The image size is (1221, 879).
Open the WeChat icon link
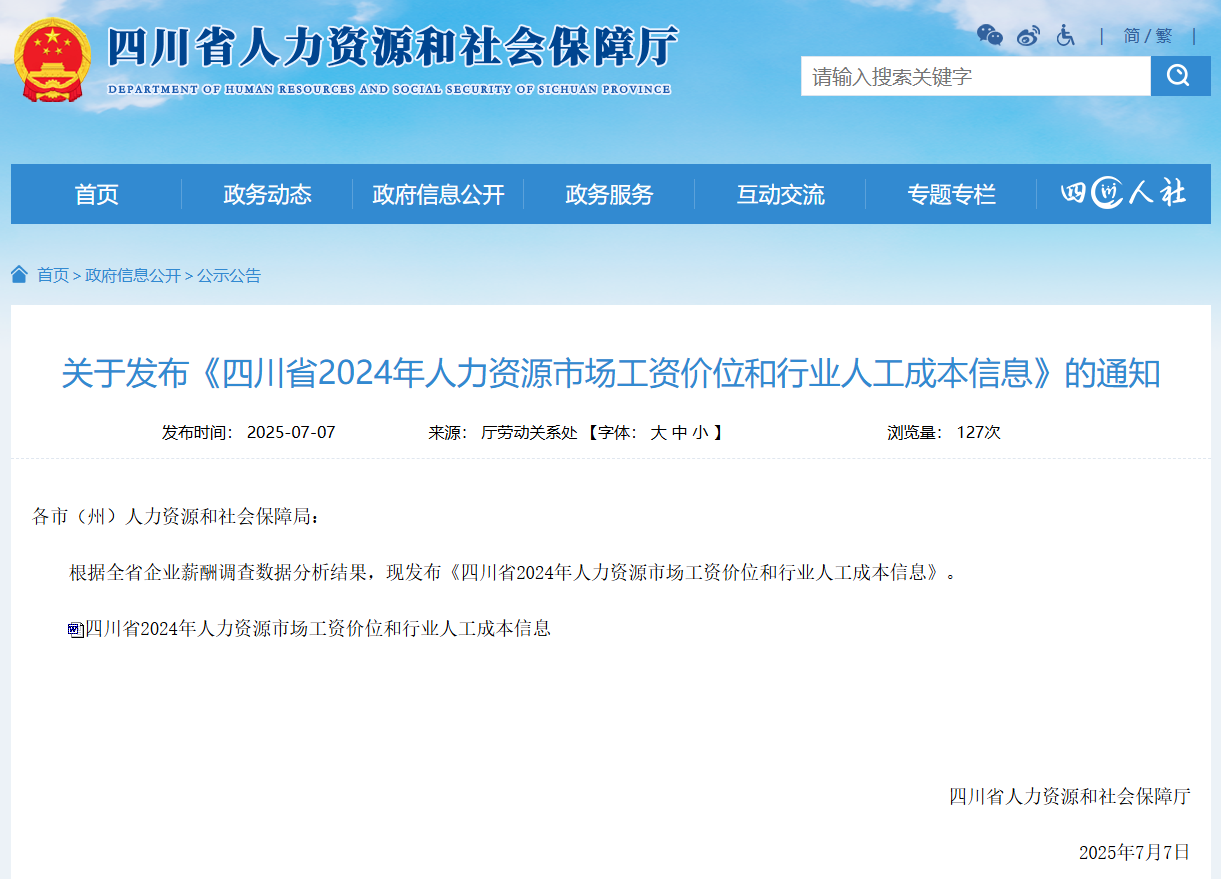pyautogui.click(x=989, y=36)
